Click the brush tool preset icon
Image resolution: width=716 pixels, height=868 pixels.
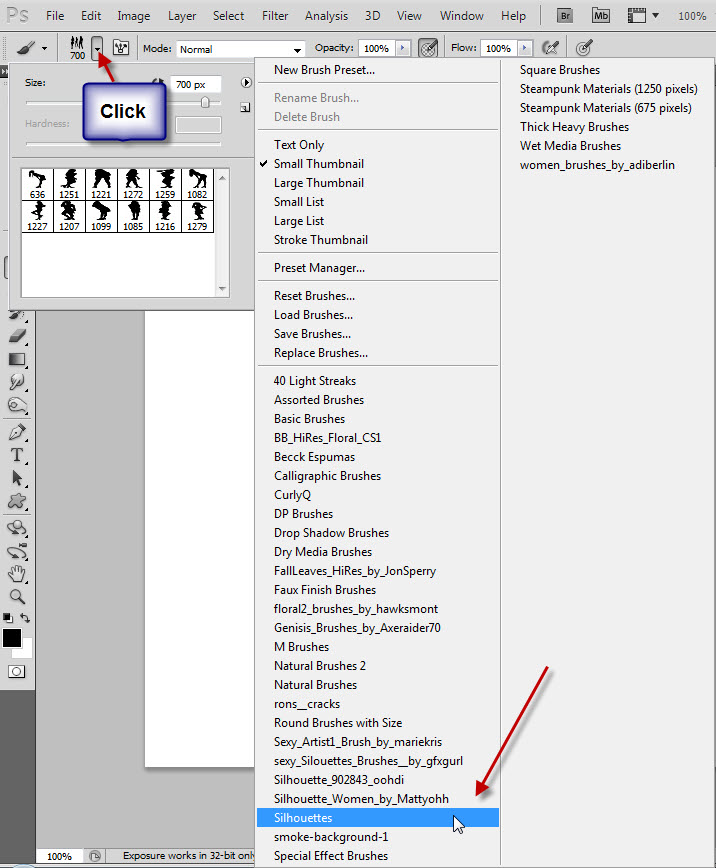click(x=25, y=48)
